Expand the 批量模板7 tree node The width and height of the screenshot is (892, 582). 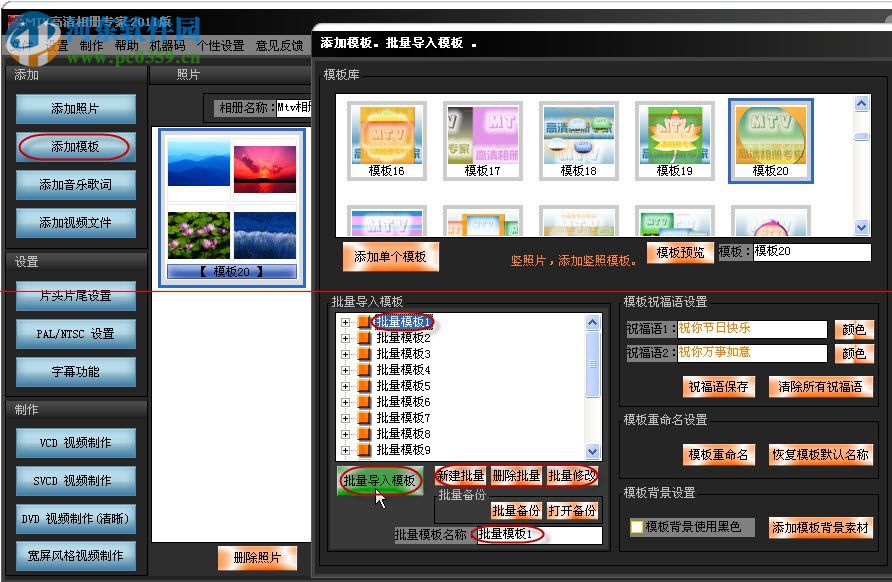click(345, 418)
